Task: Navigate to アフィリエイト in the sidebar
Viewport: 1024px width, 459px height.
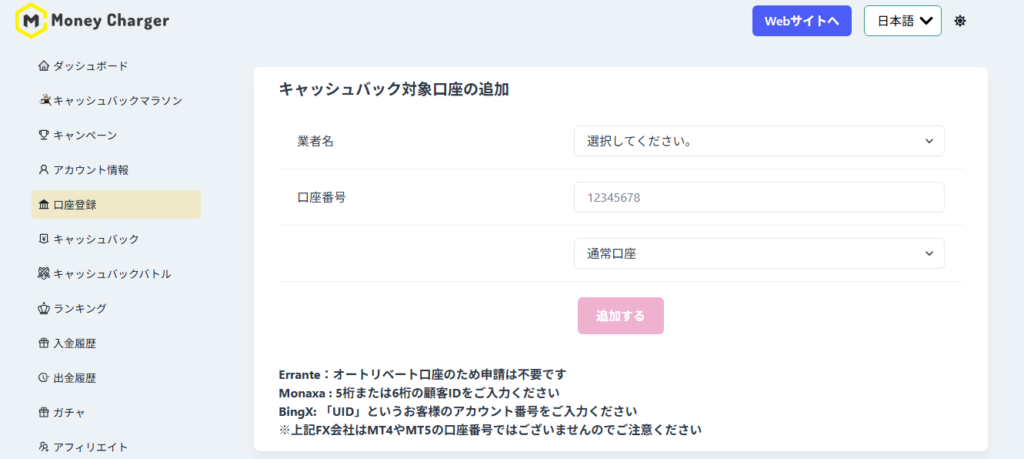Action: click(90, 447)
